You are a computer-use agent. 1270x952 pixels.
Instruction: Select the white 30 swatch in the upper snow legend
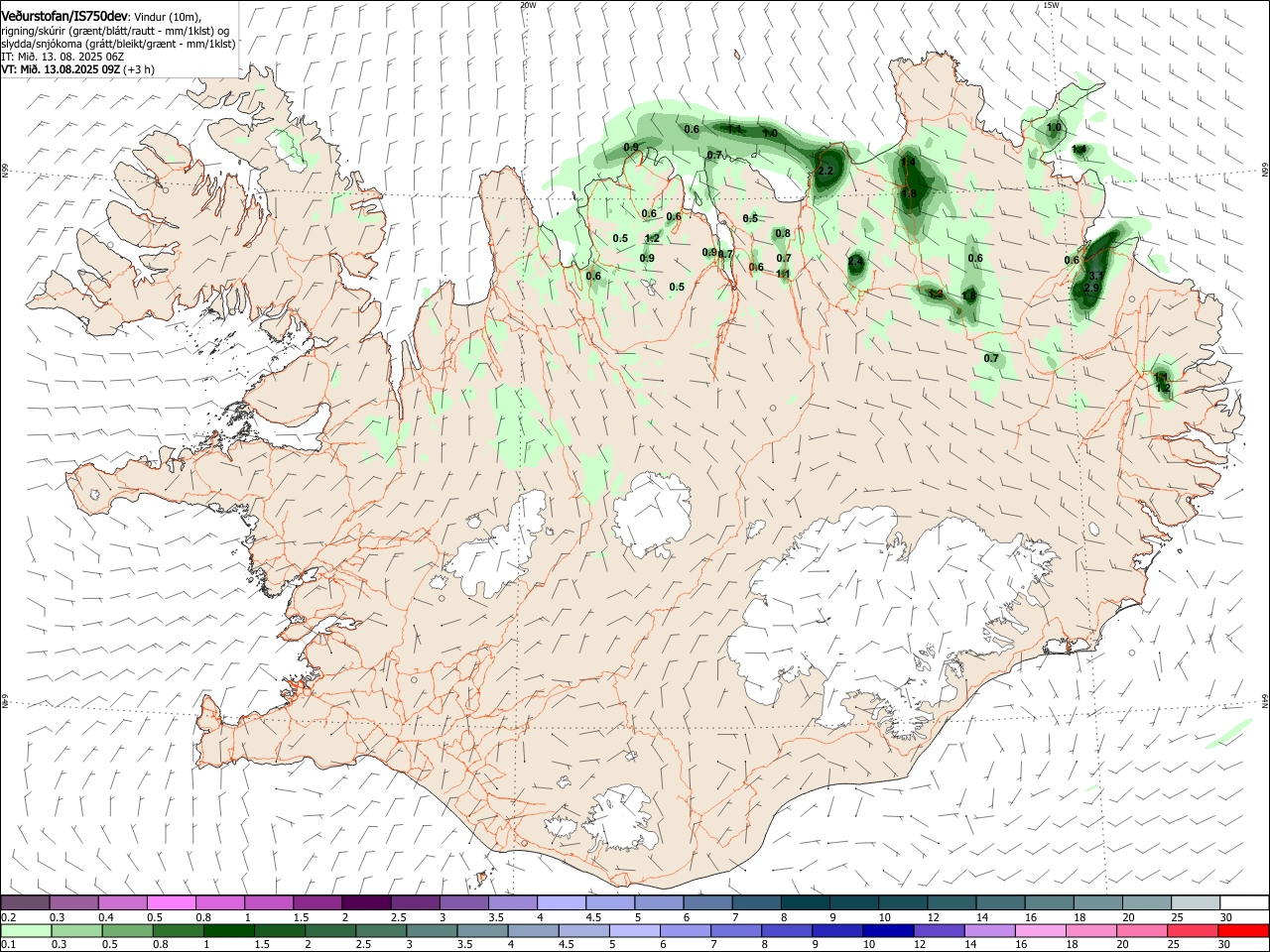pos(1243,902)
